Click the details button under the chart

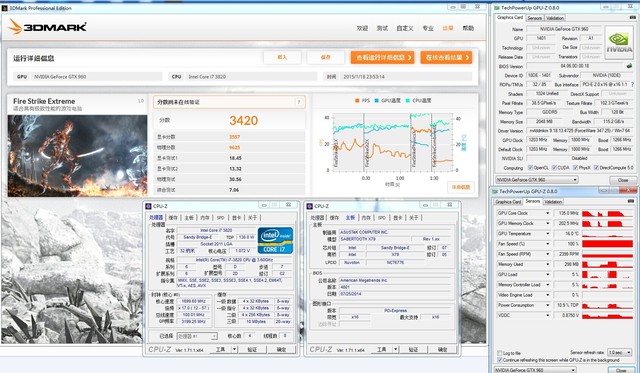(x=461, y=187)
